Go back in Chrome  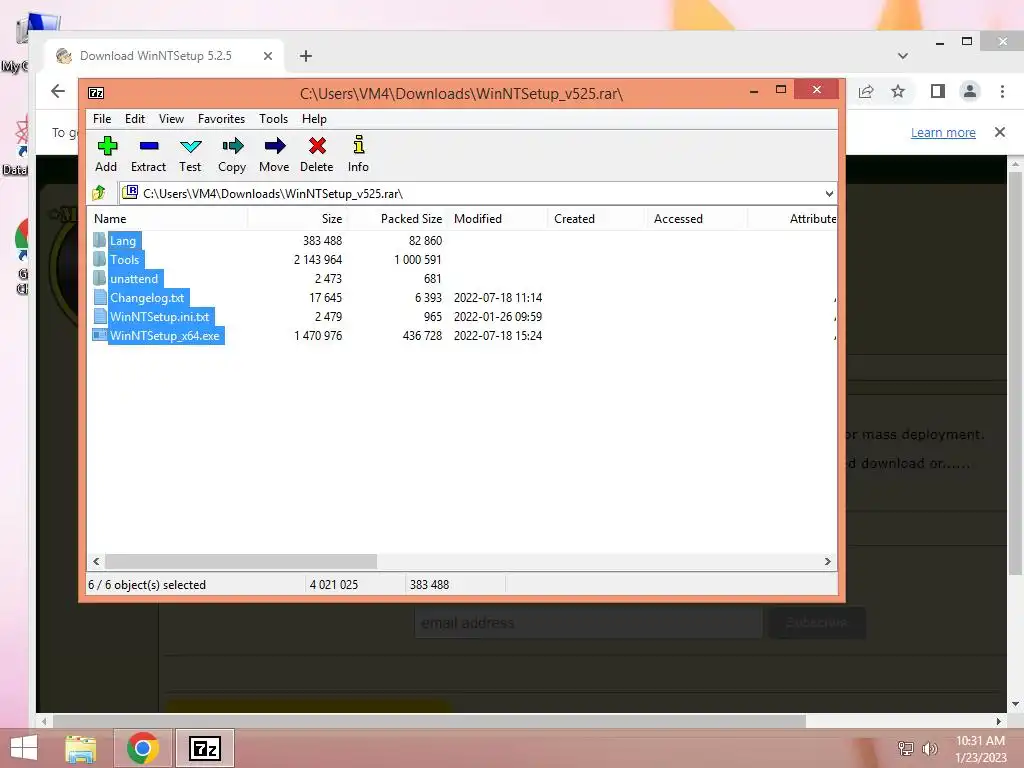(x=58, y=91)
